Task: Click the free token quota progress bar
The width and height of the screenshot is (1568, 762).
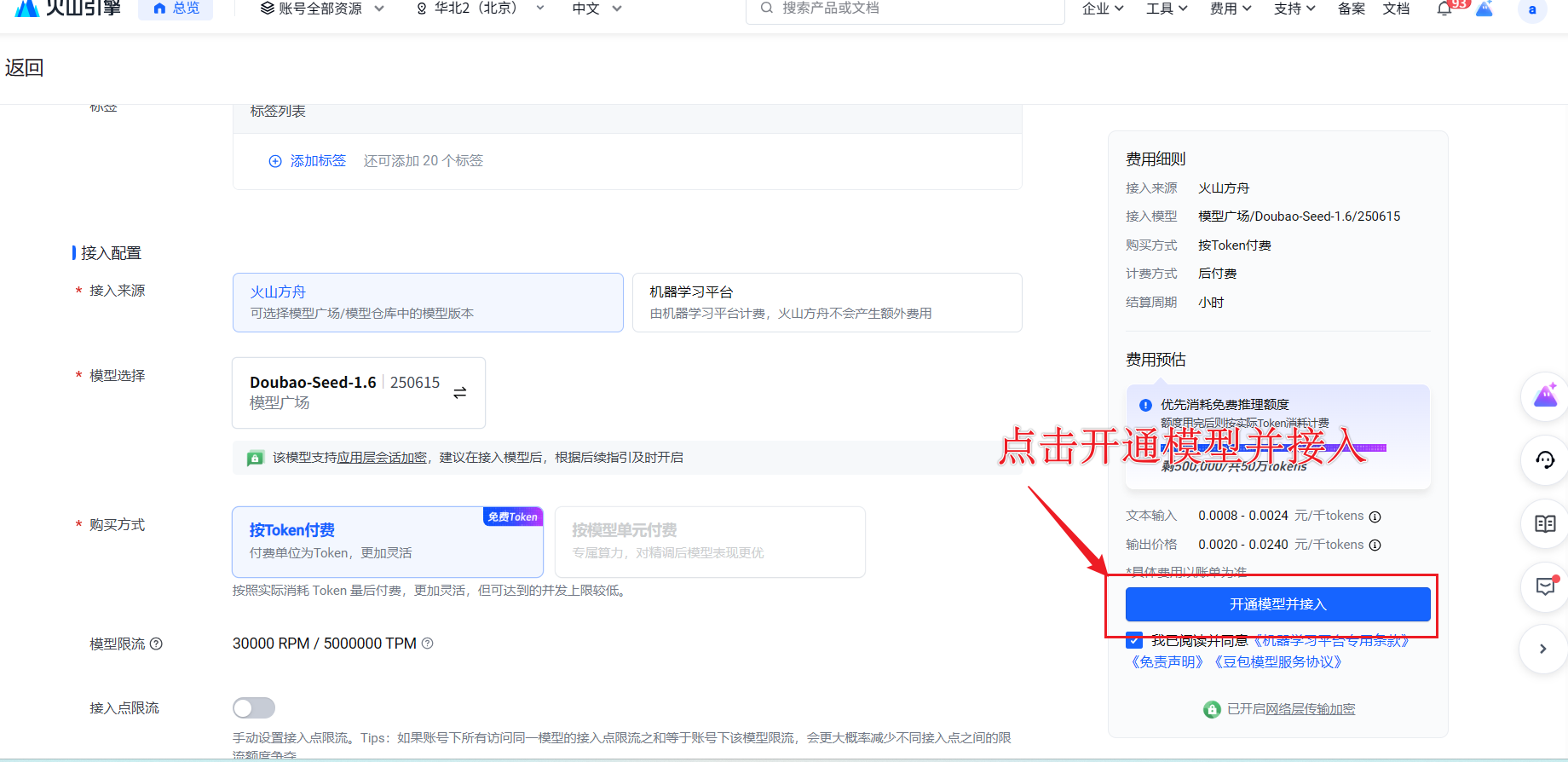Action: (1274, 447)
